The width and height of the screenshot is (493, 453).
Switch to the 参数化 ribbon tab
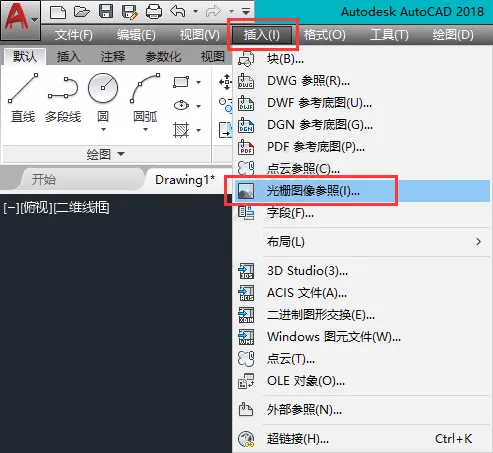point(163,57)
